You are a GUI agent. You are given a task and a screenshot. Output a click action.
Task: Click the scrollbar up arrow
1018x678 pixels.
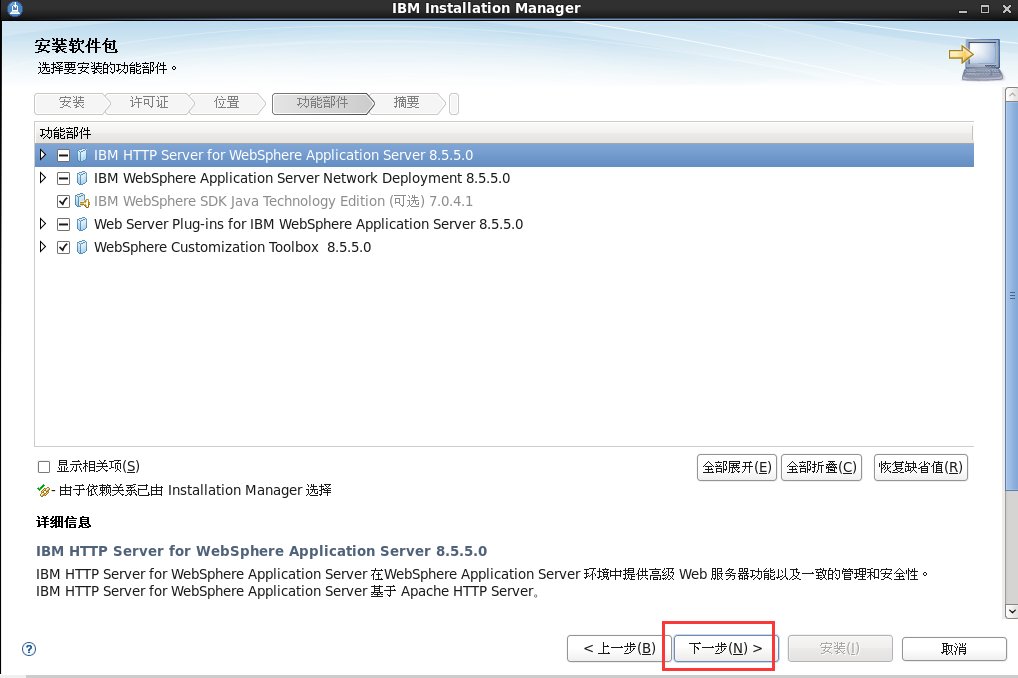point(1012,95)
